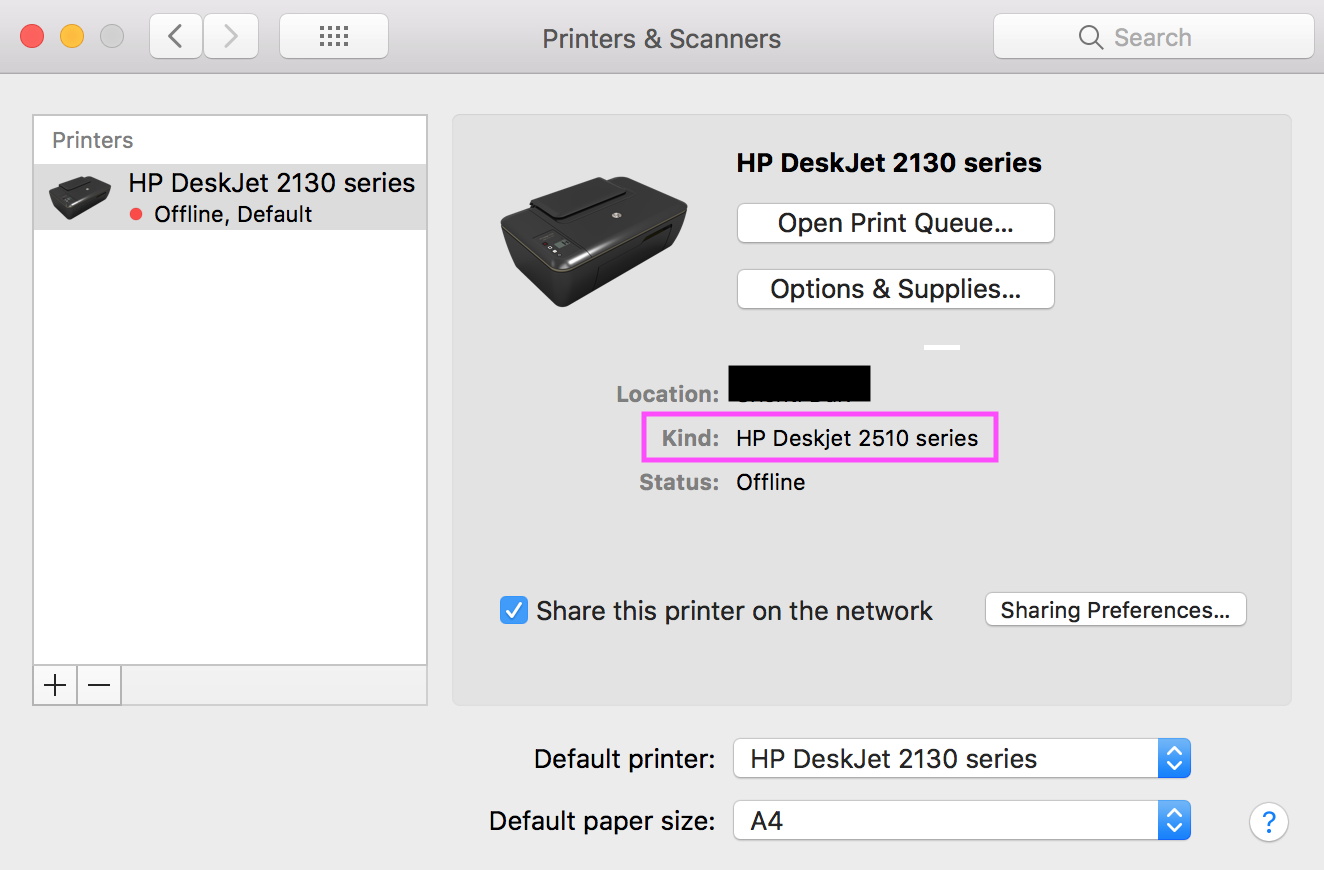Open the Default printer dropdown

[x=962, y=759]
